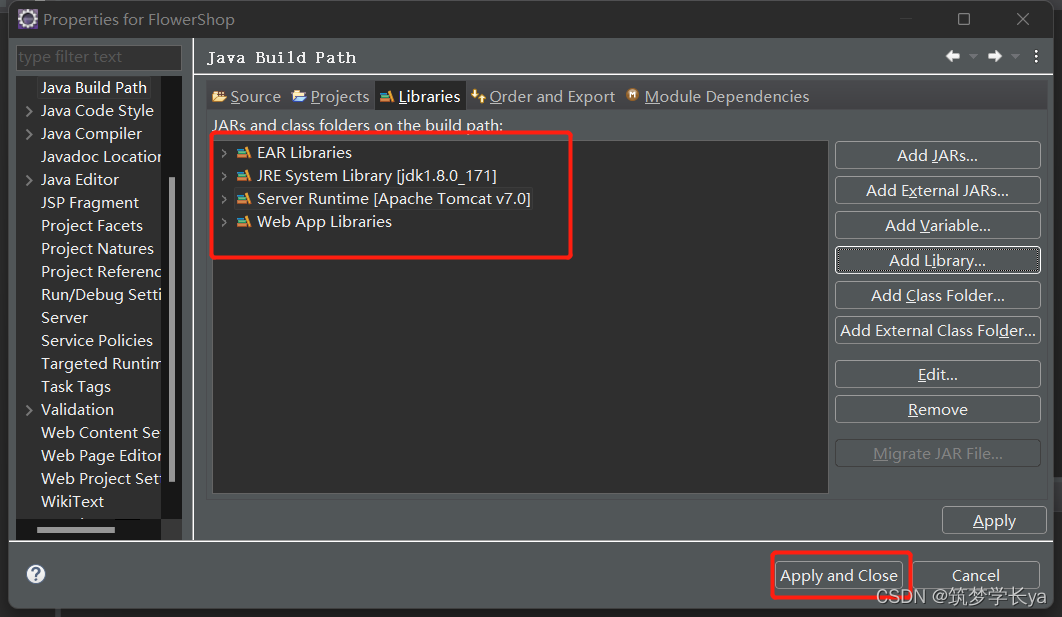Image resolution: width=1062 pixels, height=617 pixels.
Task: Expand Validation in sidebar
Action: click(x=28, y=410)
